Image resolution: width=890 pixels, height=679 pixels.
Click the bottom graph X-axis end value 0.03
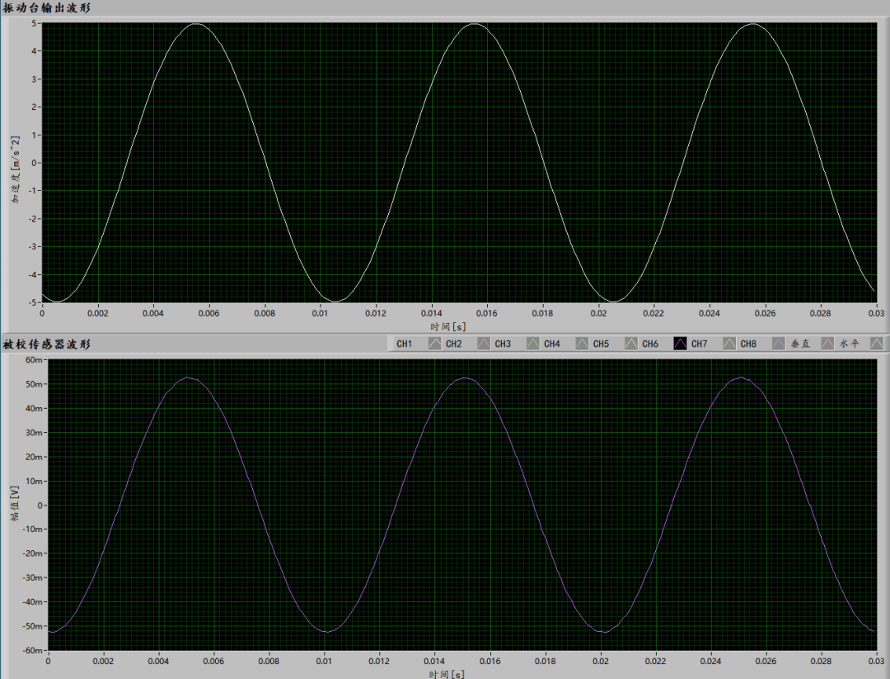[876, 661]
